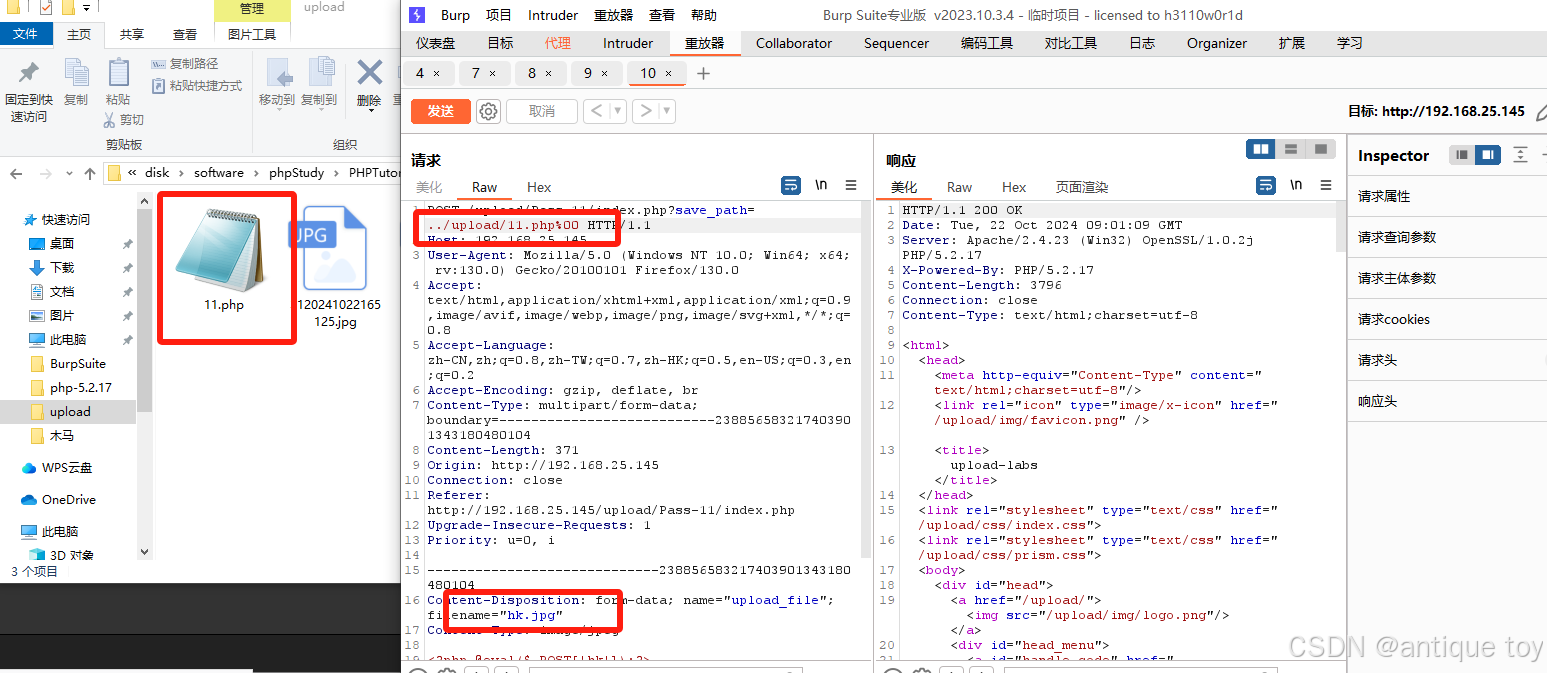
Task: Close Repeater tab 10
Action: [x=669, y=73]
